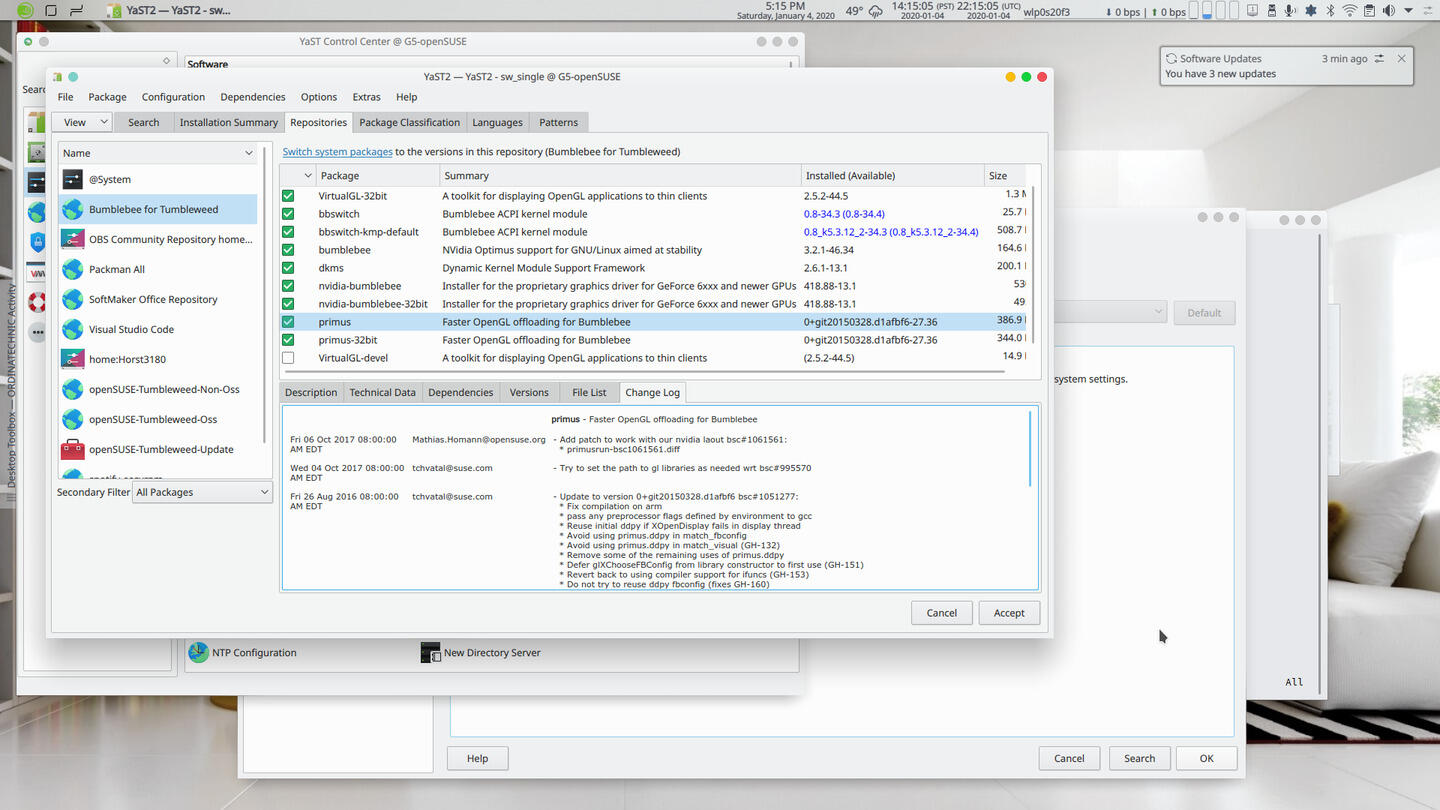This screenshot has height=810, width=1440.
Task: Click the OBS Community Repository icon
Action: 72,239
